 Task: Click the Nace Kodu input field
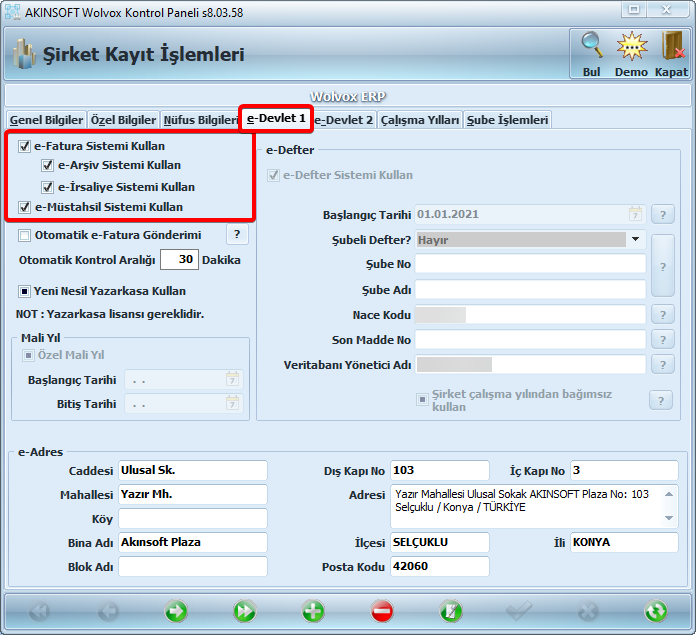tap(530, 315)
